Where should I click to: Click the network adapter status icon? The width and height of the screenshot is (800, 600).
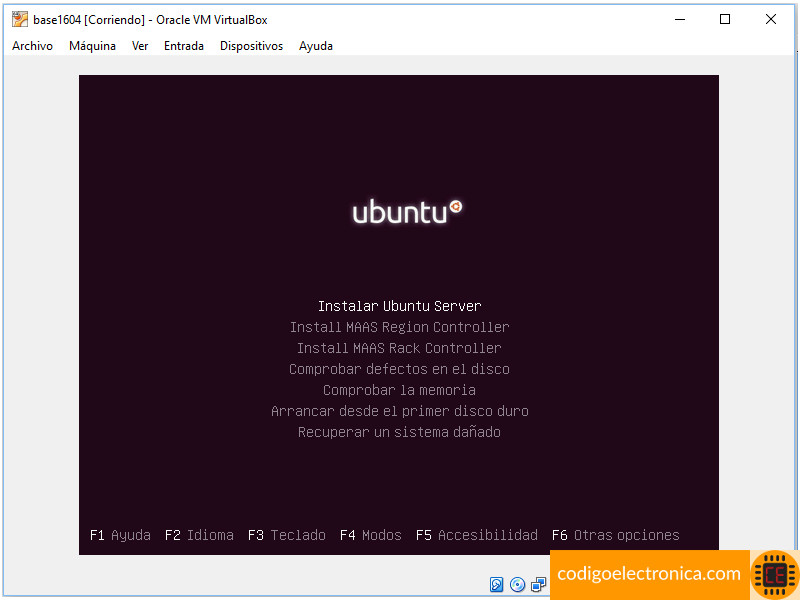(x=538, y=584)
